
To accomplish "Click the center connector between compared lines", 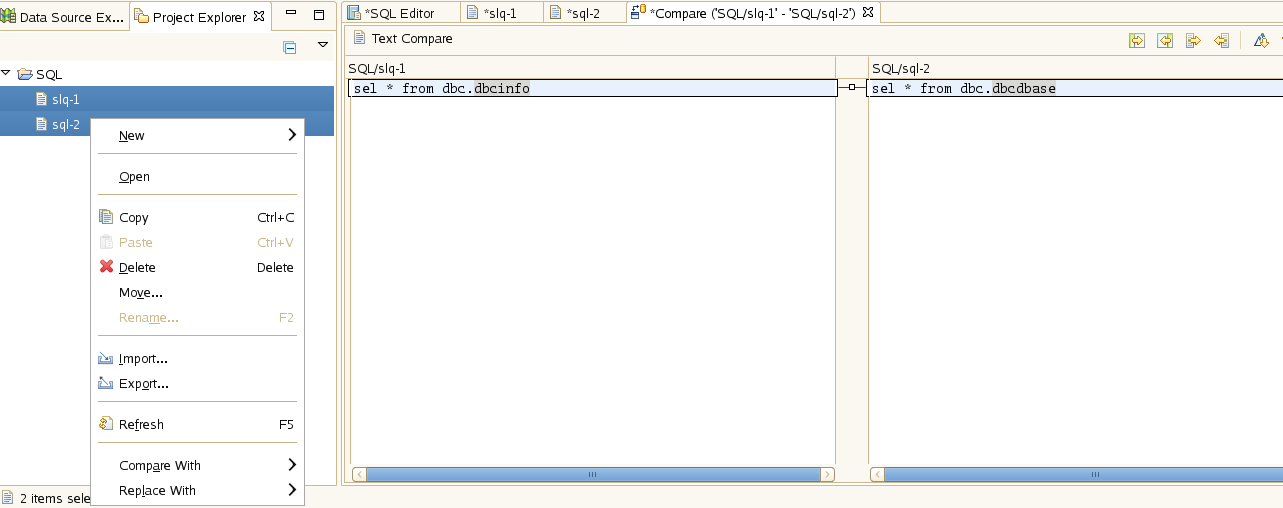I will [x=852, y=88].
